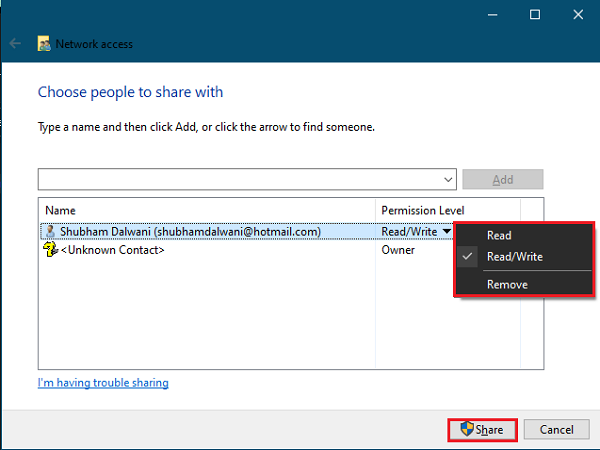The image size is (600, 450).
Task: Select the Shubham Dalwani user icon
Action: tap(49, 232)
